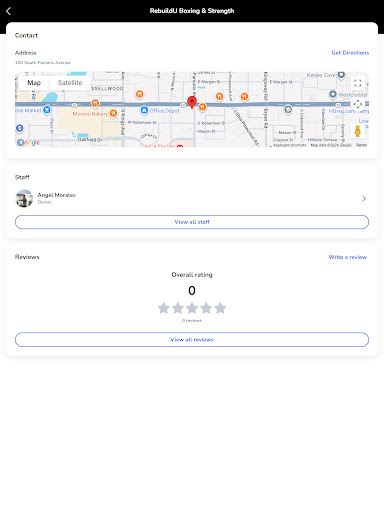Click the Westchester map marker
This screenshot has width=384, height=512.
click(333, 95)
